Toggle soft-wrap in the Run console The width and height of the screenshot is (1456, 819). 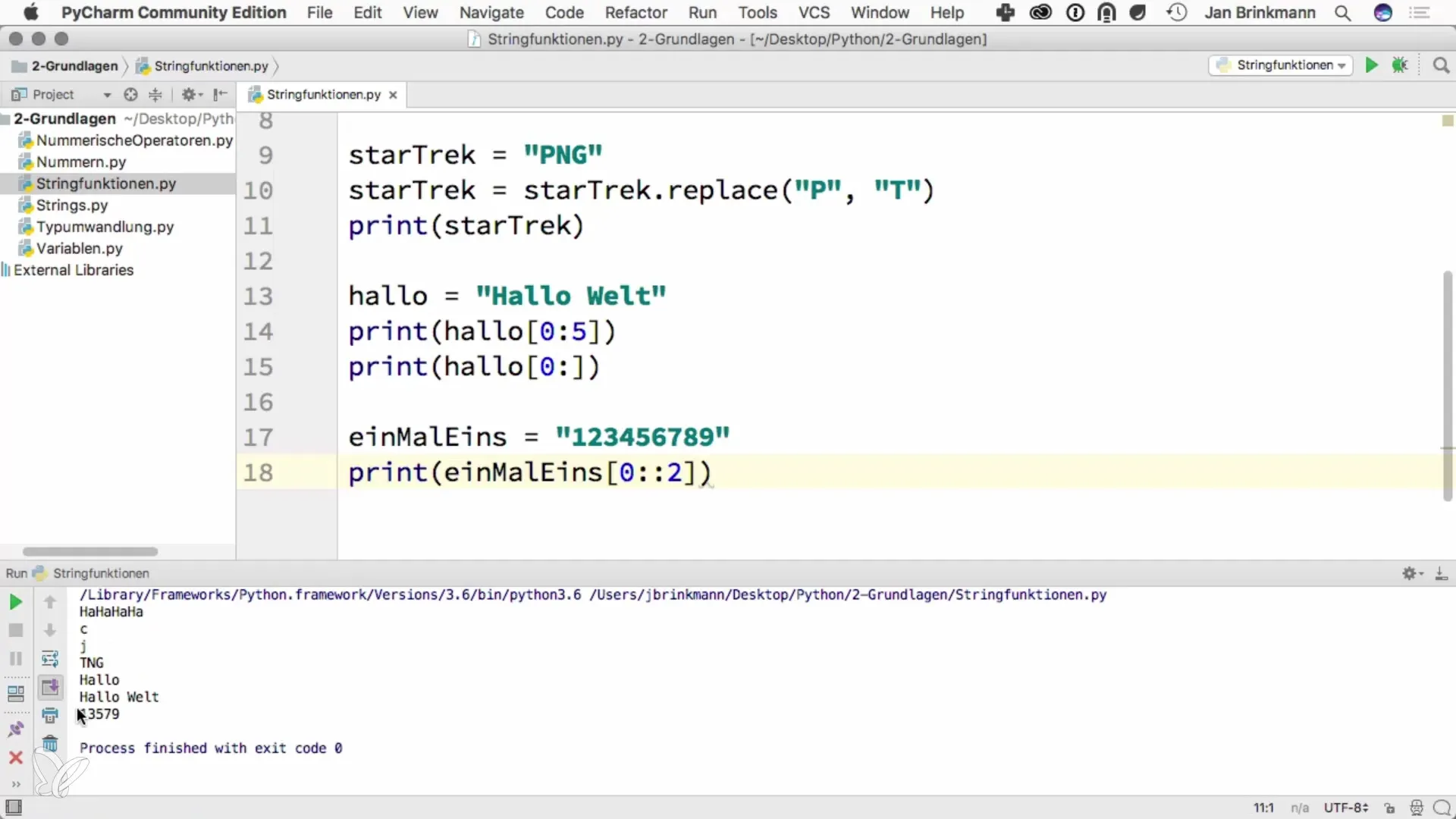coord(50,658)
